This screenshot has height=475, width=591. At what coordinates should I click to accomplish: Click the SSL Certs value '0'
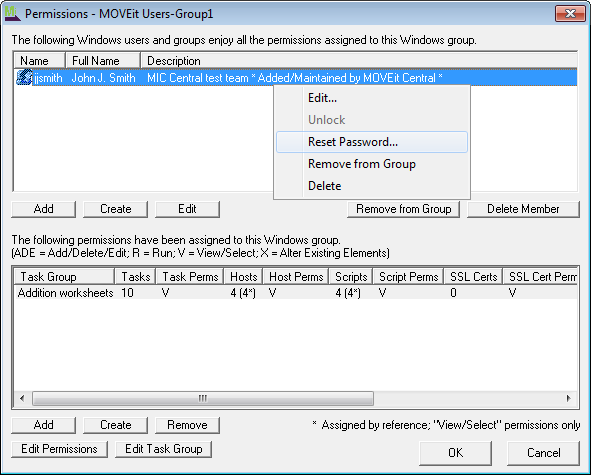[453, 293]
